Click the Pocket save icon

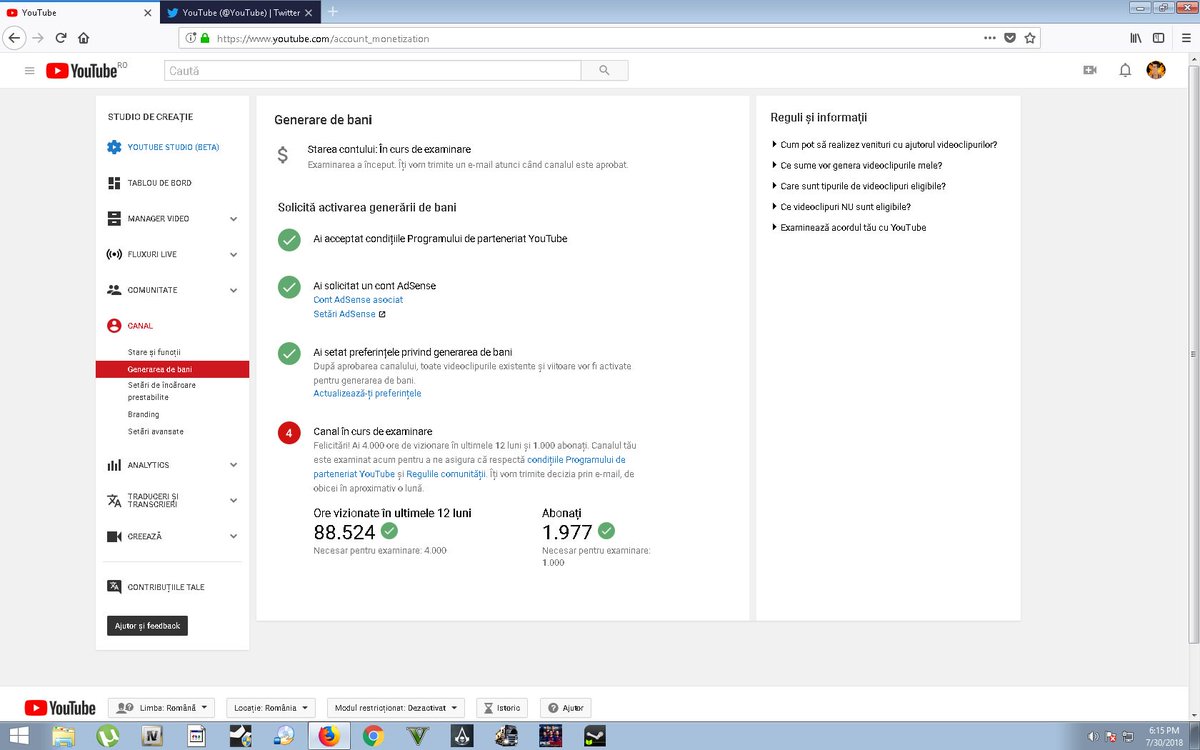pos(1010,38)
